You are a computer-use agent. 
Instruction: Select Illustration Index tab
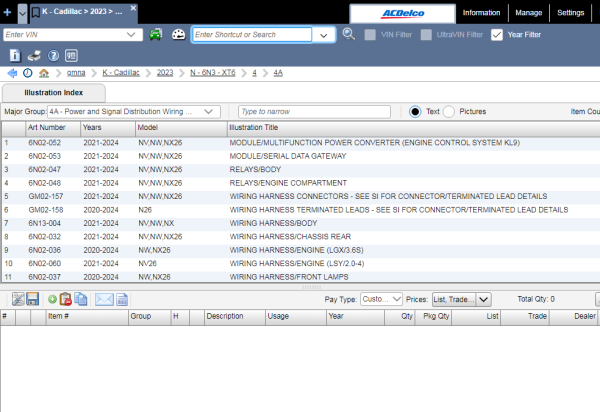coord(54,93)
